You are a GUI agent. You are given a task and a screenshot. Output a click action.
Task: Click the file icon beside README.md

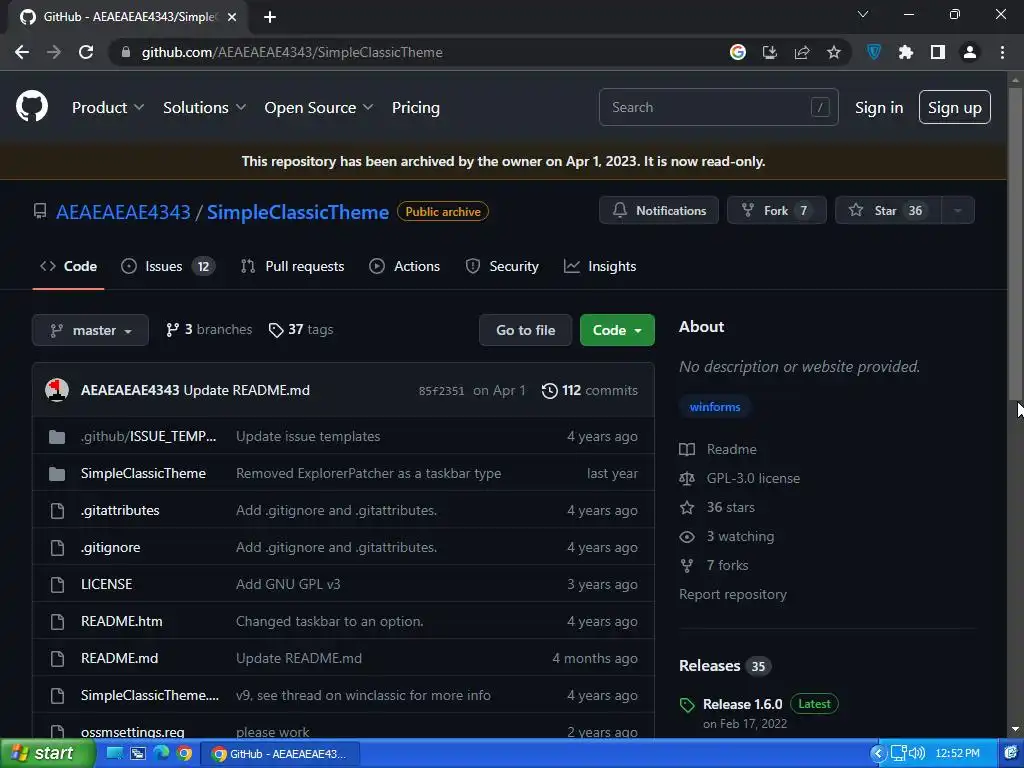coord(57,658)
